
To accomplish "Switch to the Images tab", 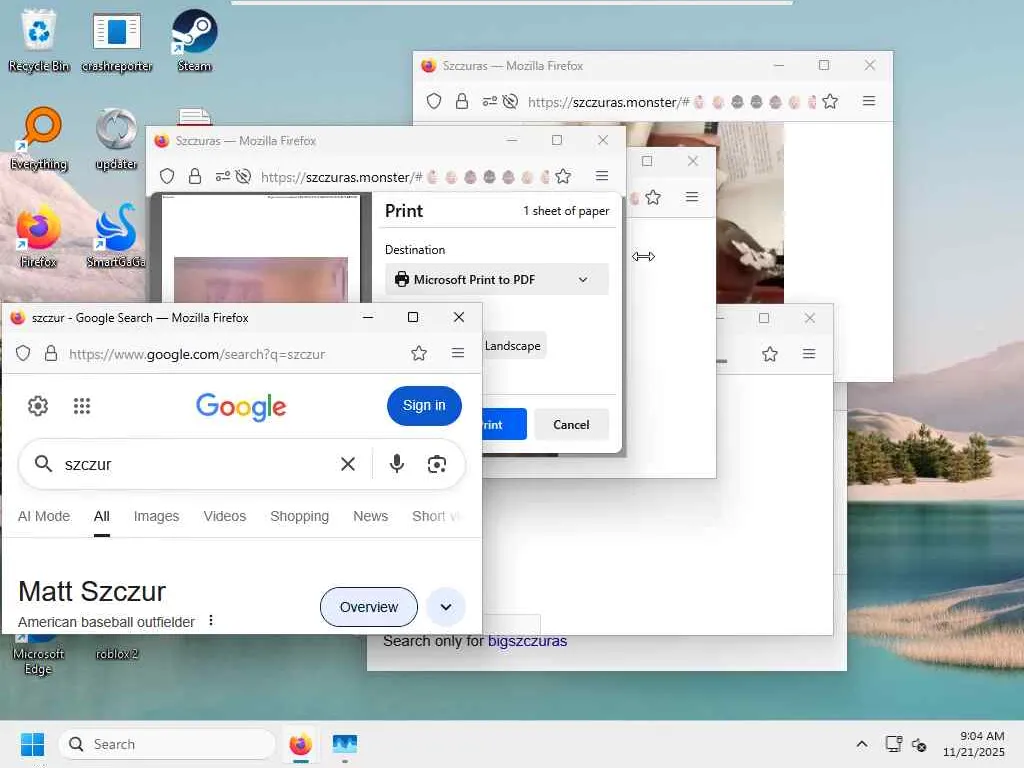I will coord(156,516).
